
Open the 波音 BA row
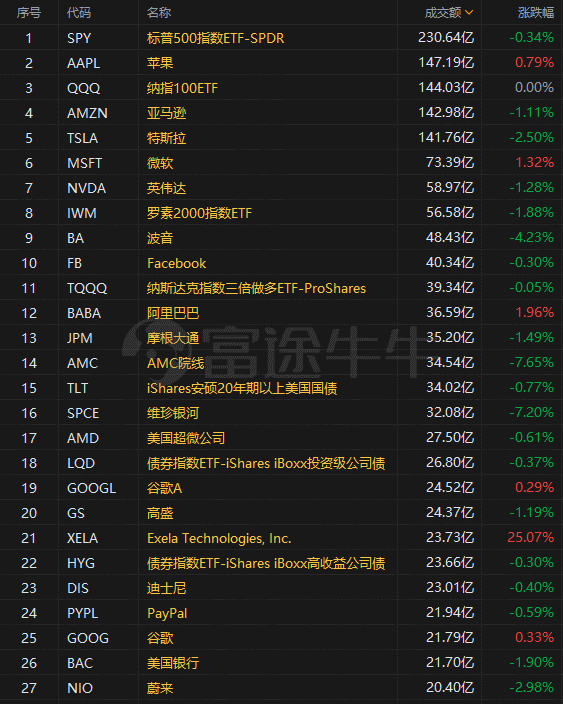tap(282, 238)
